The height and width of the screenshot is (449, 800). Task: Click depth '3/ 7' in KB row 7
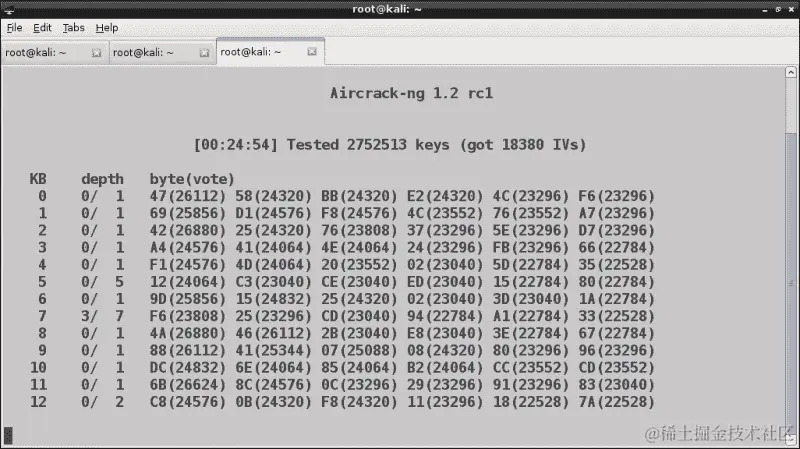click(x=102, y=316)
